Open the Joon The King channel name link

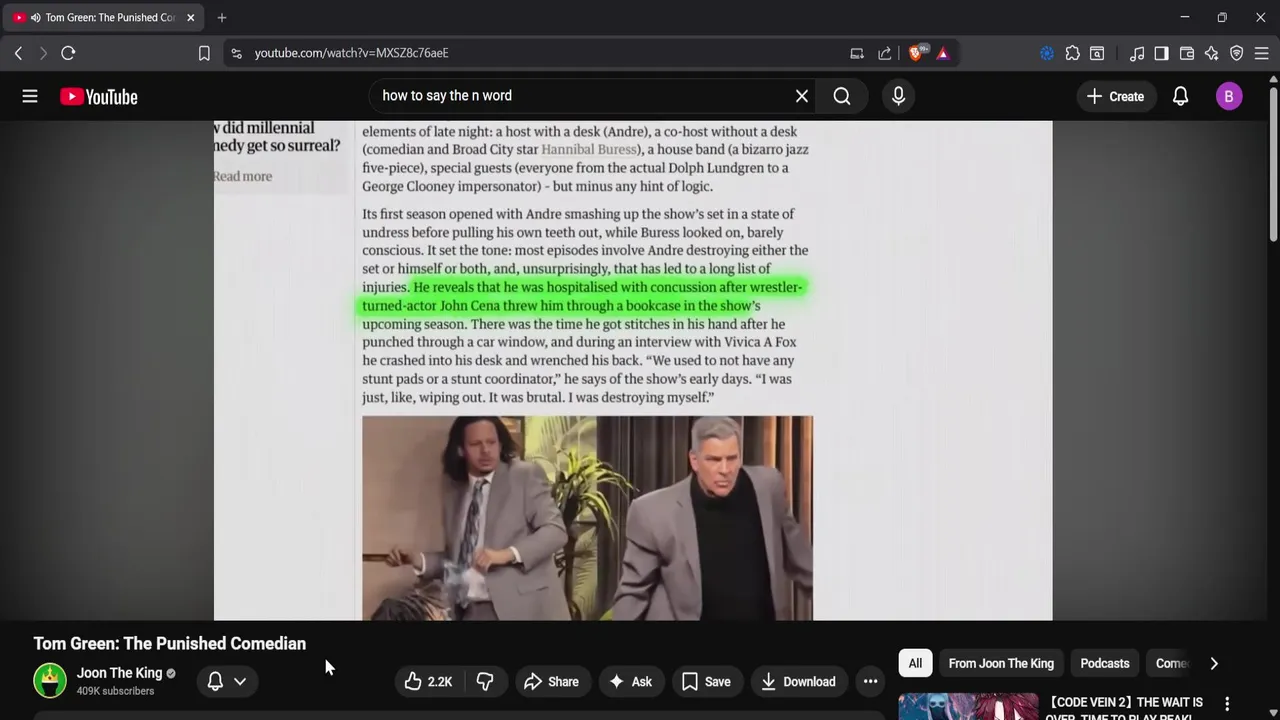coord(119,673)
